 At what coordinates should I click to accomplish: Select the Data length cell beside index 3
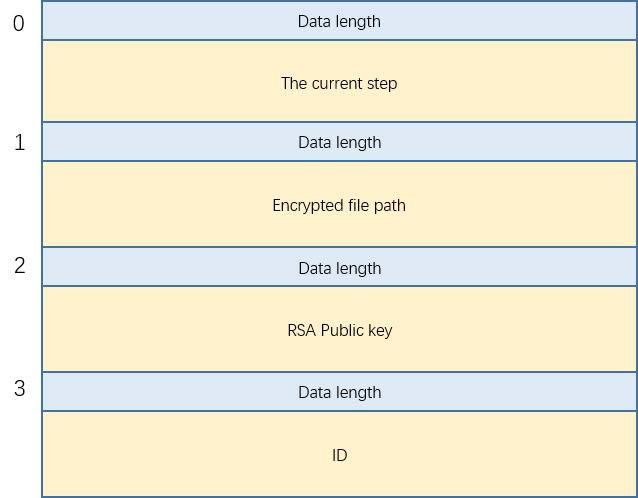pos(339,392)
